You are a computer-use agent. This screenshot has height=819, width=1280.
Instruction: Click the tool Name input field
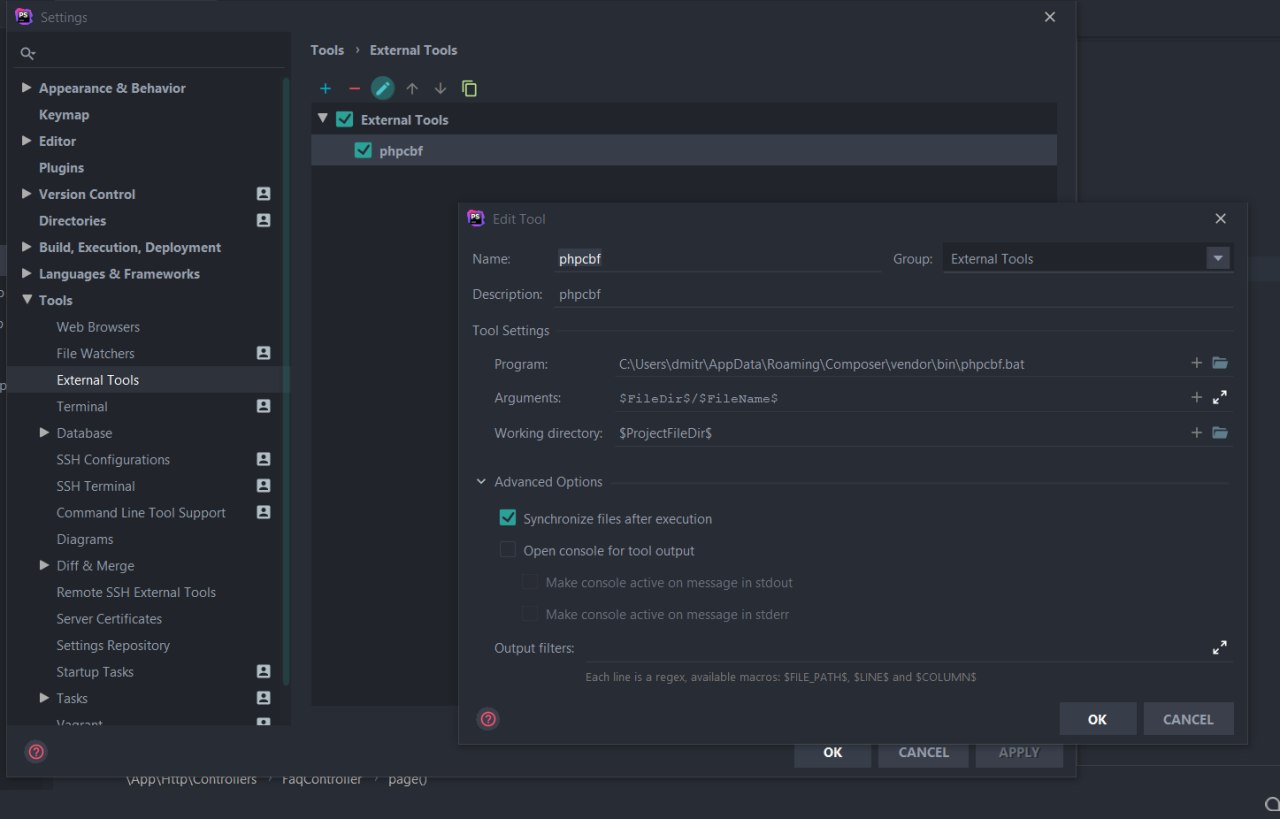716,258
